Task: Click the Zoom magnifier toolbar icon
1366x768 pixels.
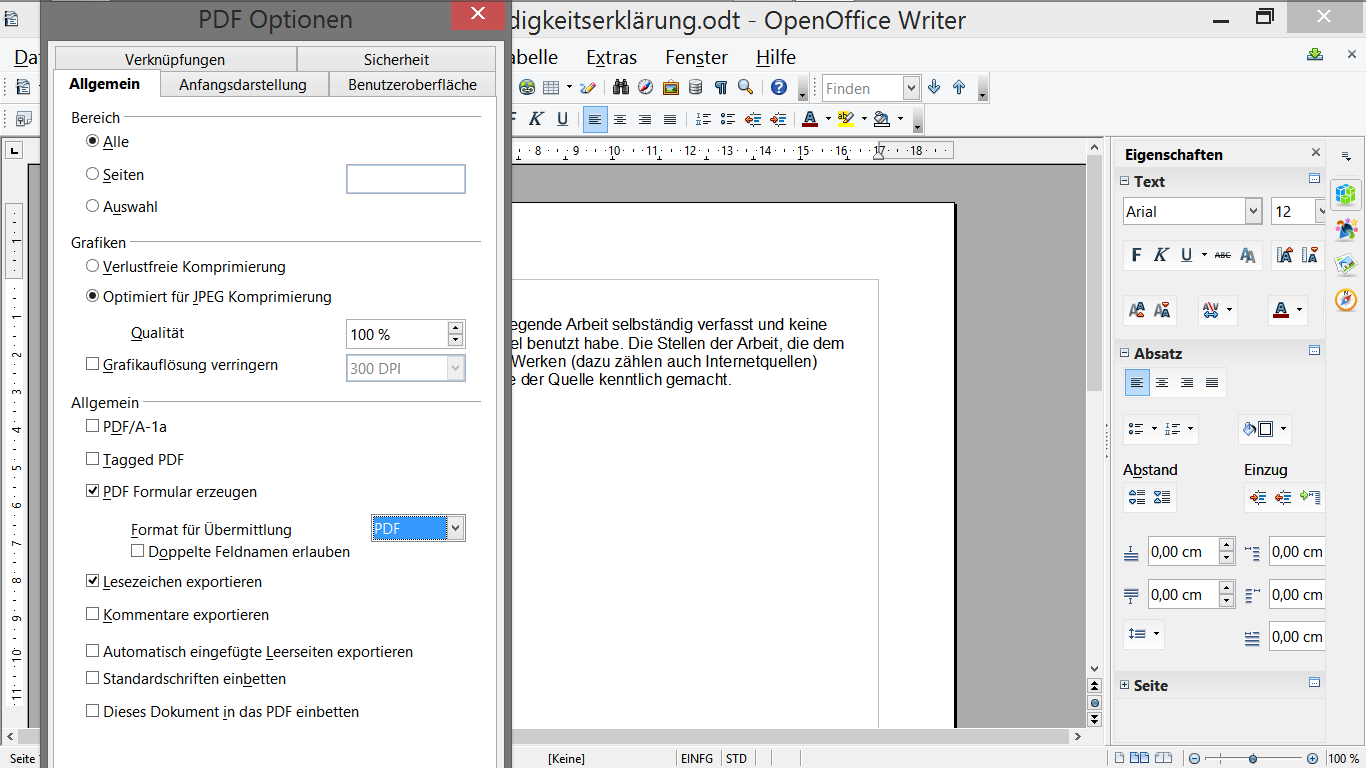Action: [x=745, y=88]
